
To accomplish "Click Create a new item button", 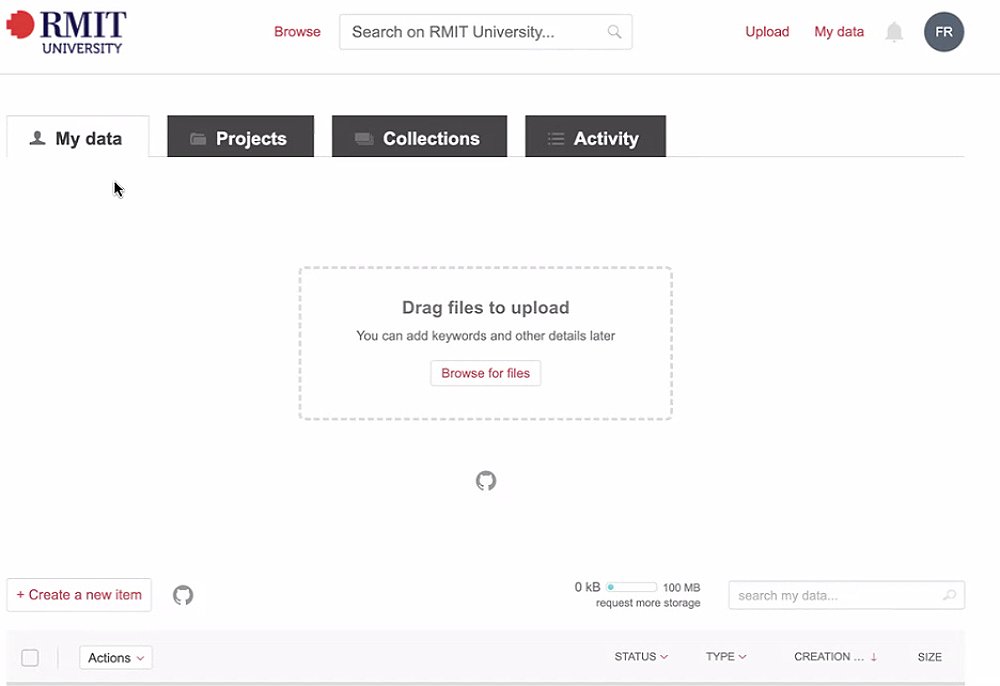I will coord(79,595).
